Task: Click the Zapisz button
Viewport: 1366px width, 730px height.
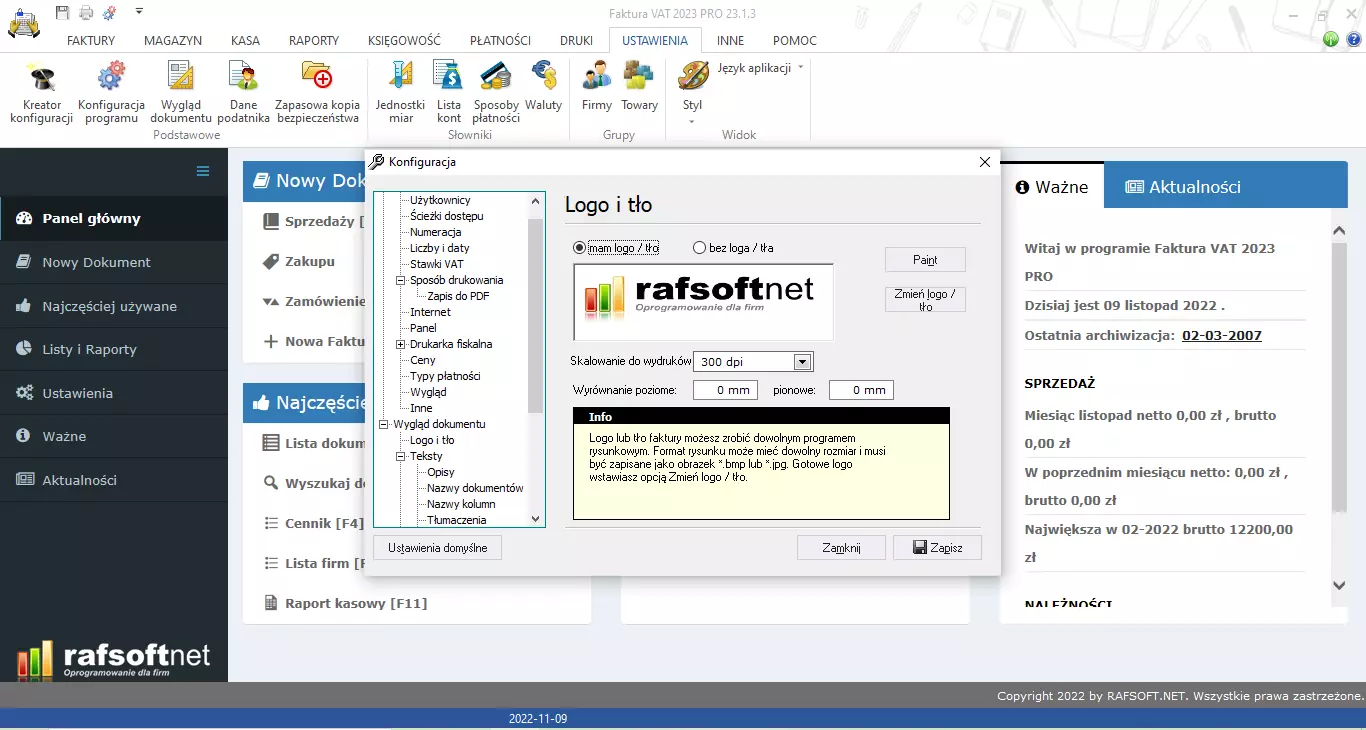Action: pyautogui.click(x=937, y=548)
